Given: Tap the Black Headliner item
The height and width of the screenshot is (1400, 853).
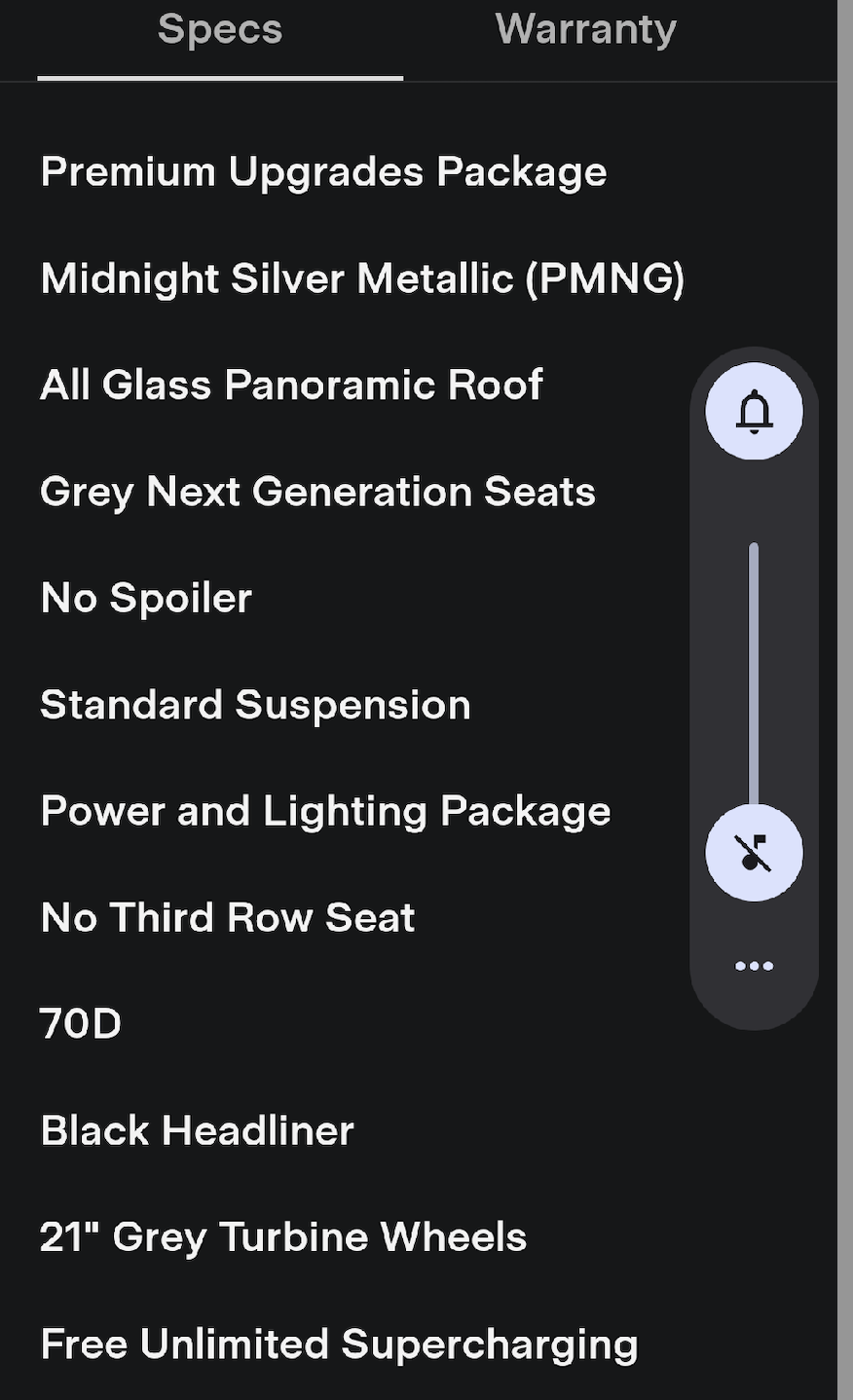Looking at the screenshot, I should tap(197, 1131).
